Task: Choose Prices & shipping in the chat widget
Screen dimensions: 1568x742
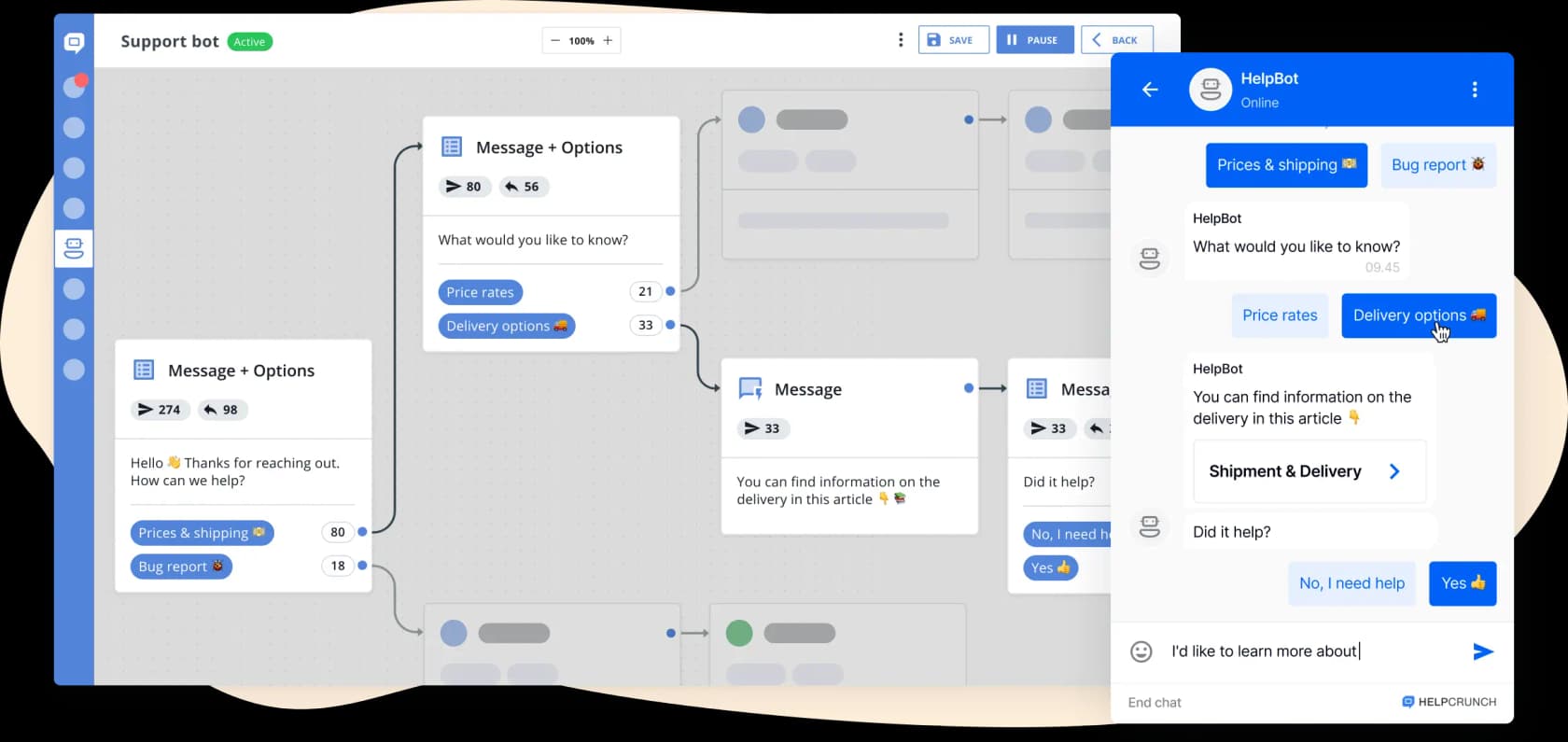Action: pyautogui.click(x=1286, y=165)
